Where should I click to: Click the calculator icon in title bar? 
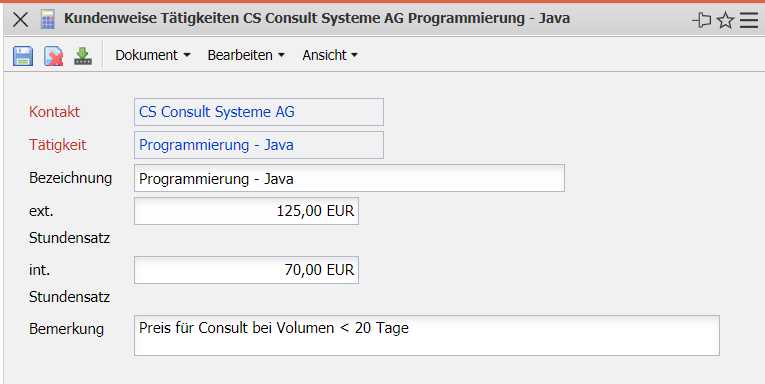coord(47,19)
